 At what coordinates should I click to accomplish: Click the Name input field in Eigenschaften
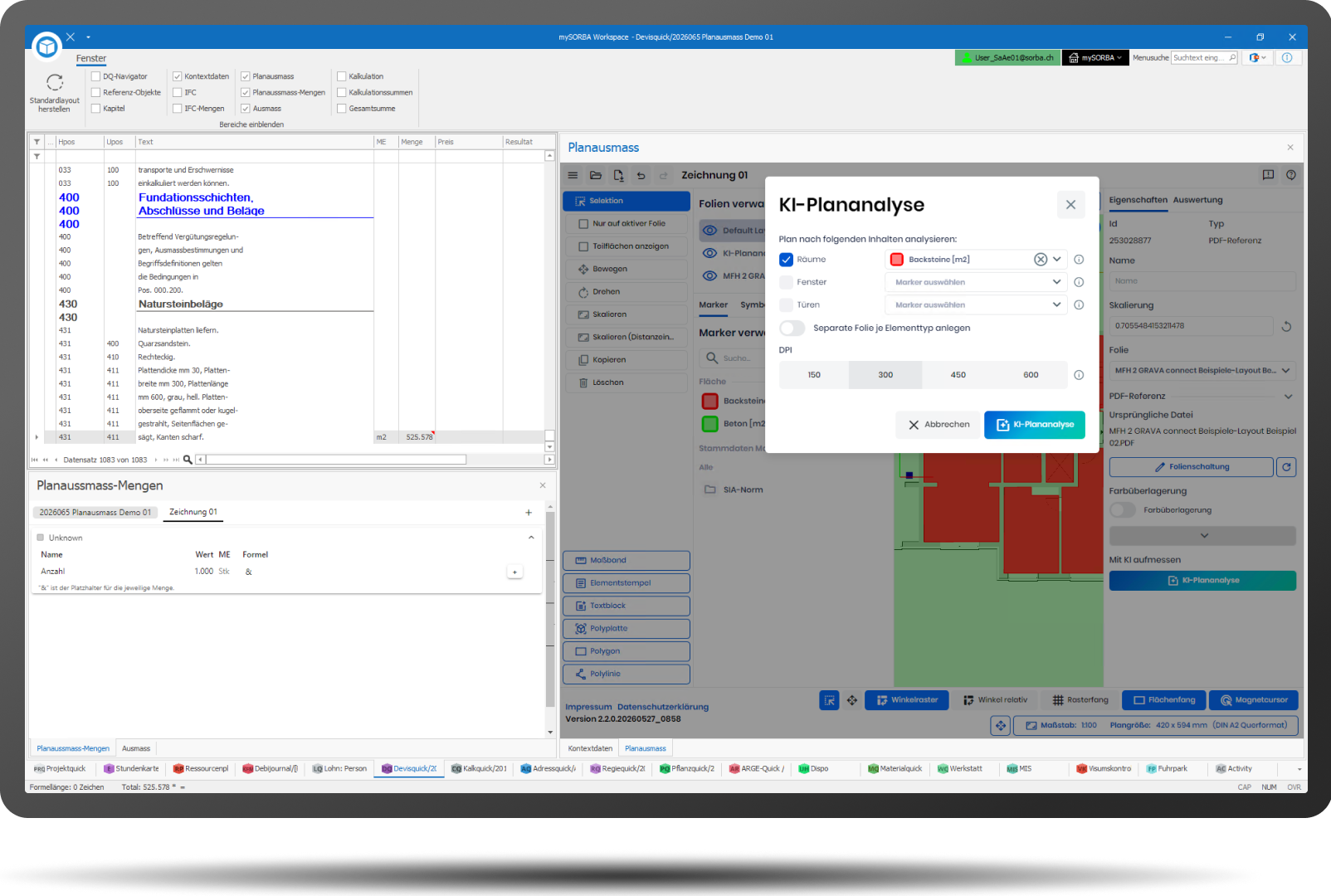pyautogui.click(x=1202, y=281)
